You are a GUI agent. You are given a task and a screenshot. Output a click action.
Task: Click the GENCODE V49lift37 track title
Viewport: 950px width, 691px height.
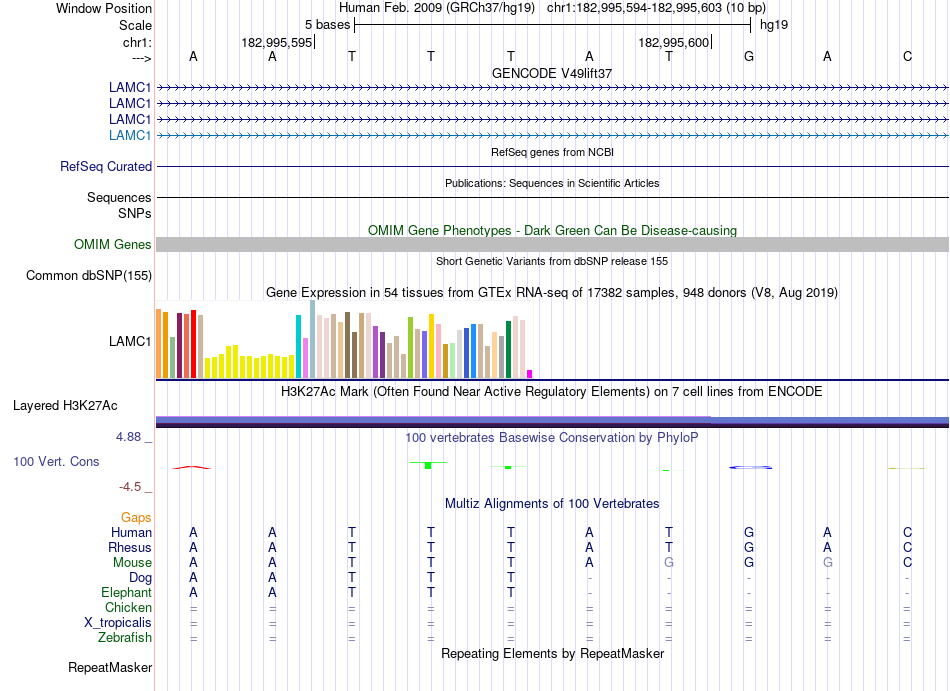(x=552, y=73)
